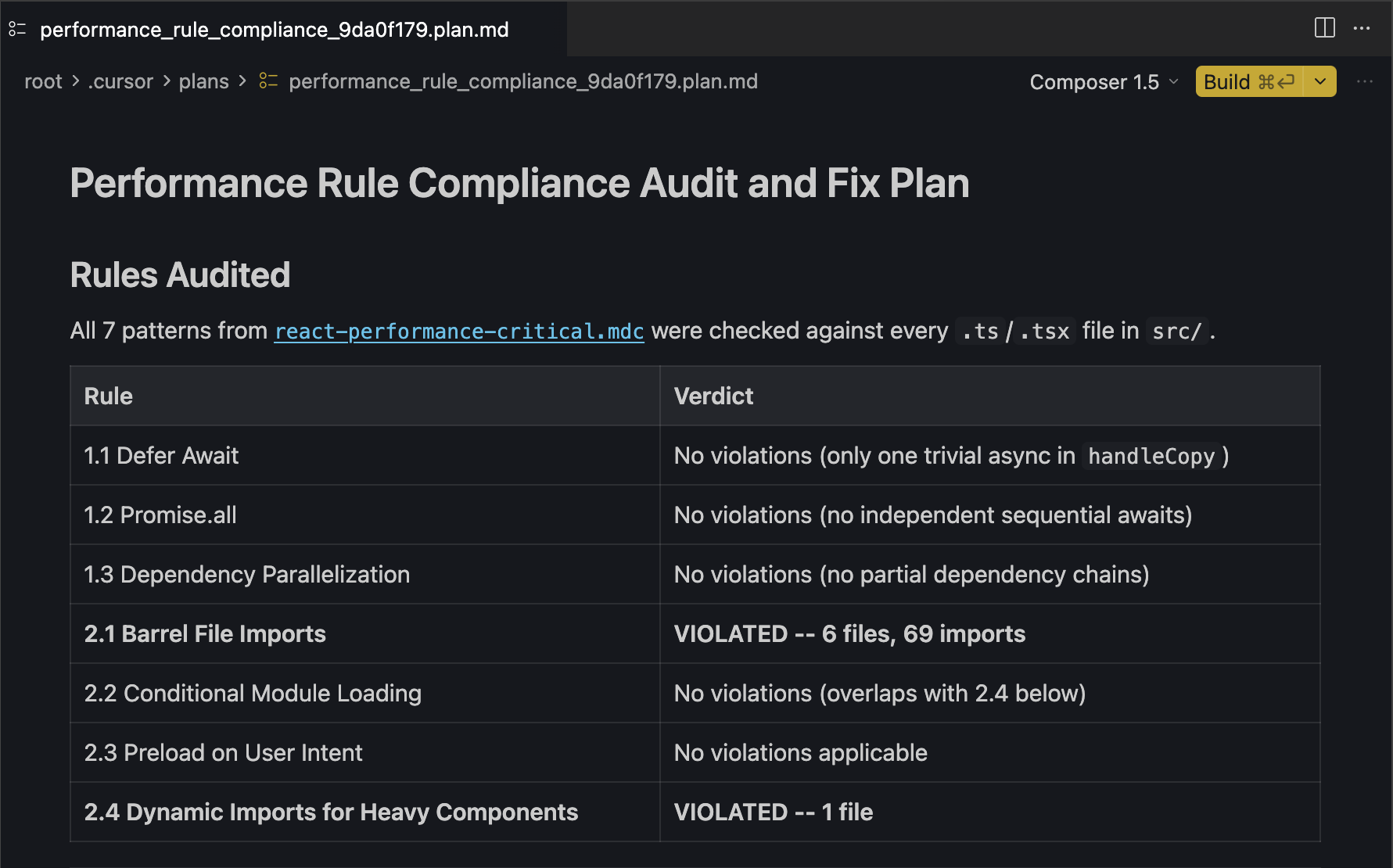
Task: Click the split editor icon
Action: click(1325, 28)
